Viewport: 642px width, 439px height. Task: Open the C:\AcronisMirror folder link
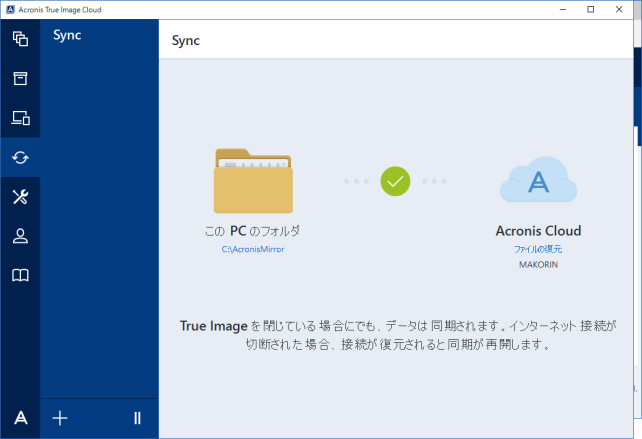(x=253, y=249)
